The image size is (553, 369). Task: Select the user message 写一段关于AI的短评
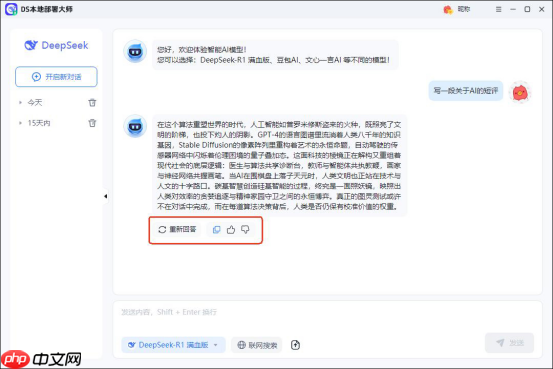466,91
